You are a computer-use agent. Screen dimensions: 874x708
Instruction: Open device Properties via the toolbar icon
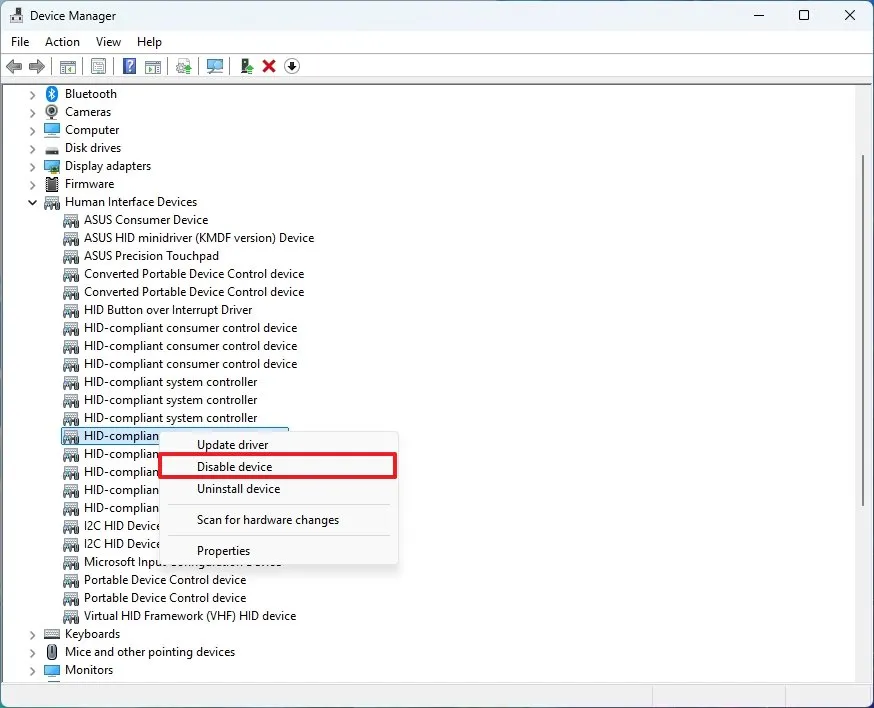tap(97, 66)
